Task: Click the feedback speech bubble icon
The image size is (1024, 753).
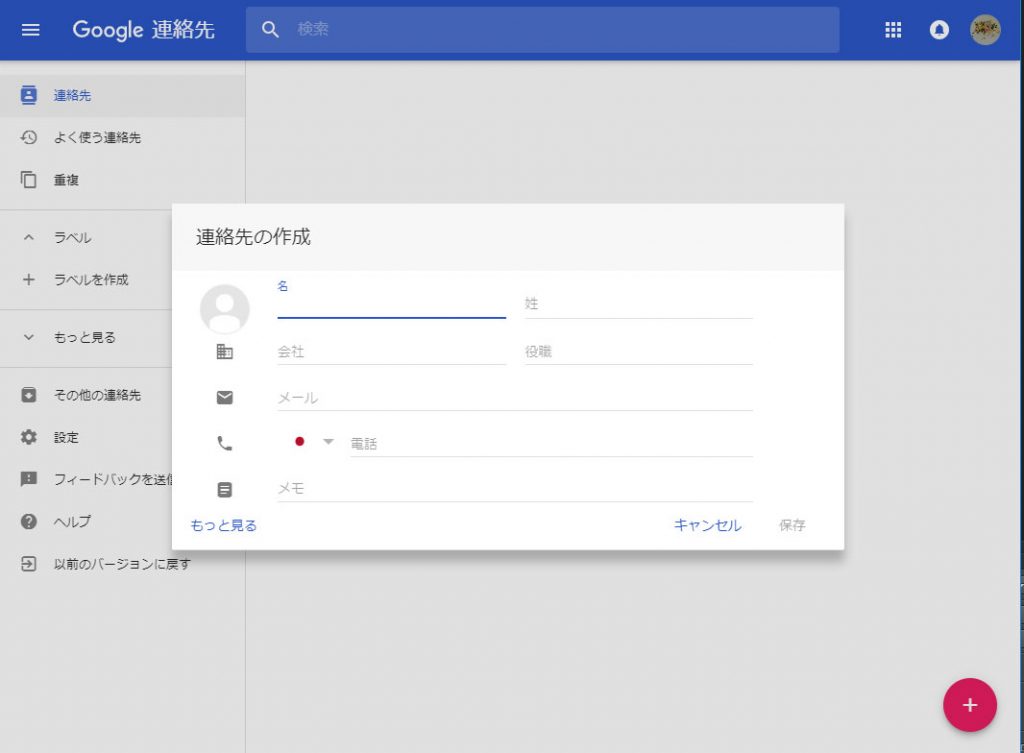Action: [29, 479]
